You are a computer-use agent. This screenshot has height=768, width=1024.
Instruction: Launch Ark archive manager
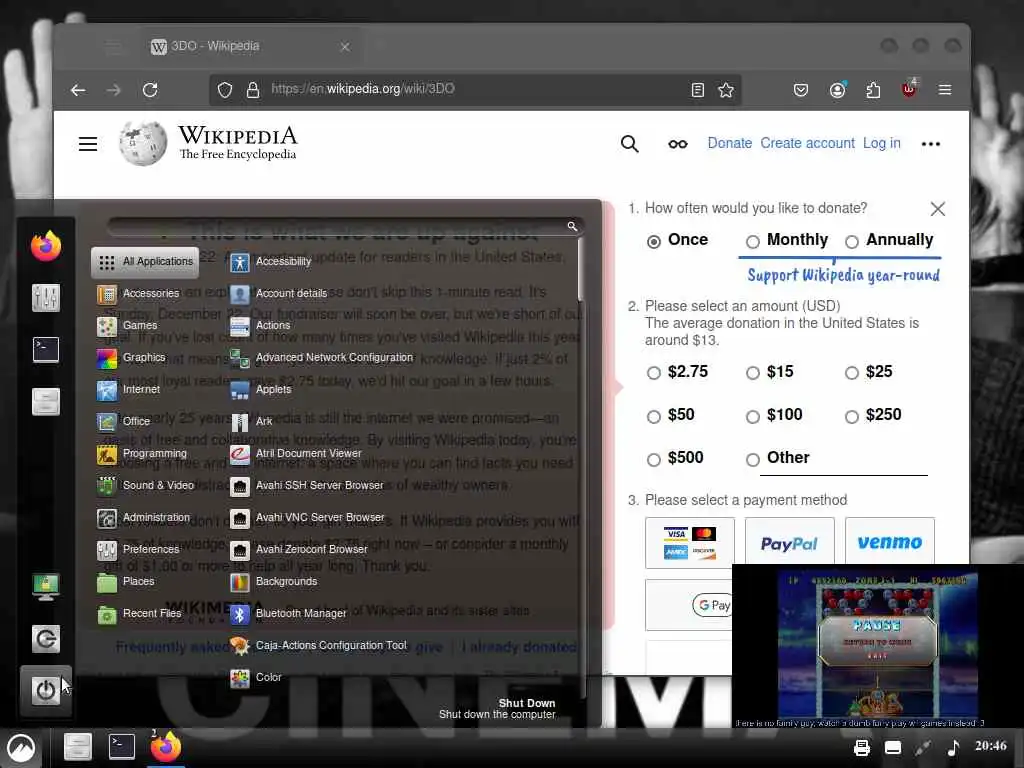[x=251, y=422]
